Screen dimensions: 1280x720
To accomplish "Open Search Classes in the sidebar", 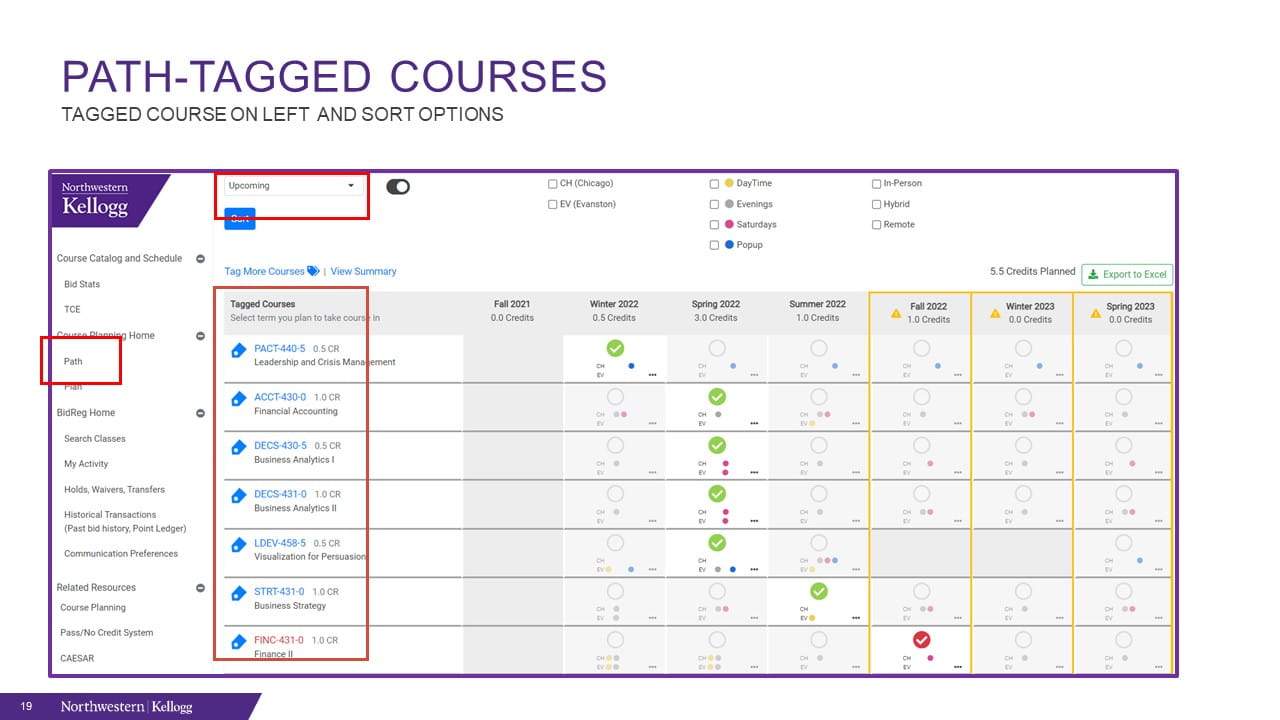I will click(x=95, y=439).
